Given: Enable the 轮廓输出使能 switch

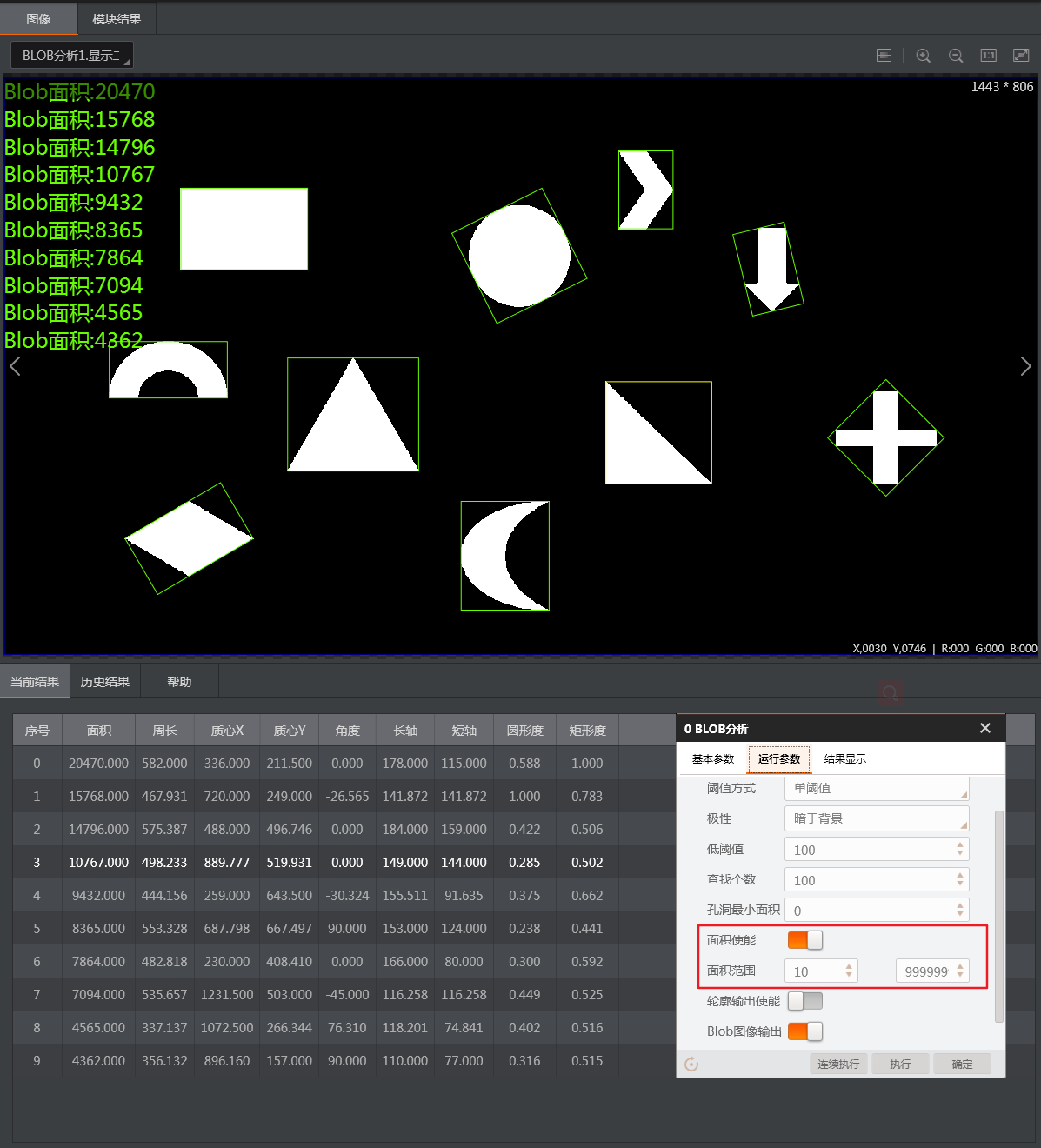Looking at the screenshot, I should pyautogui.click(x=804, y=1001).
